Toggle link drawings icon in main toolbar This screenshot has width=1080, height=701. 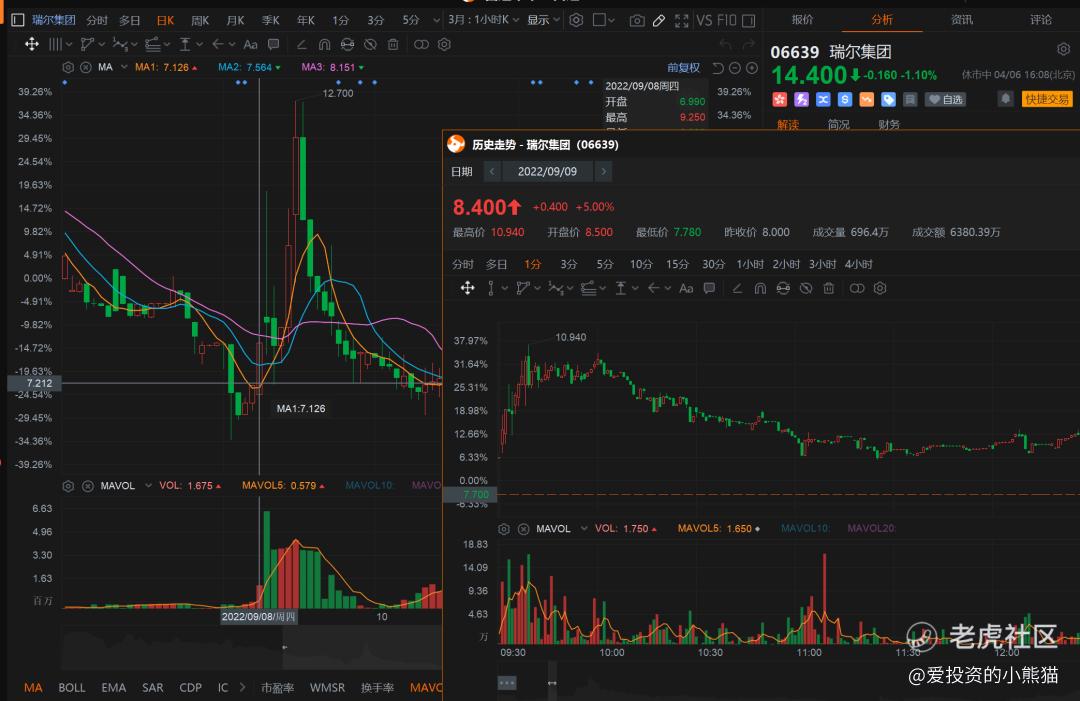(421, 45)
